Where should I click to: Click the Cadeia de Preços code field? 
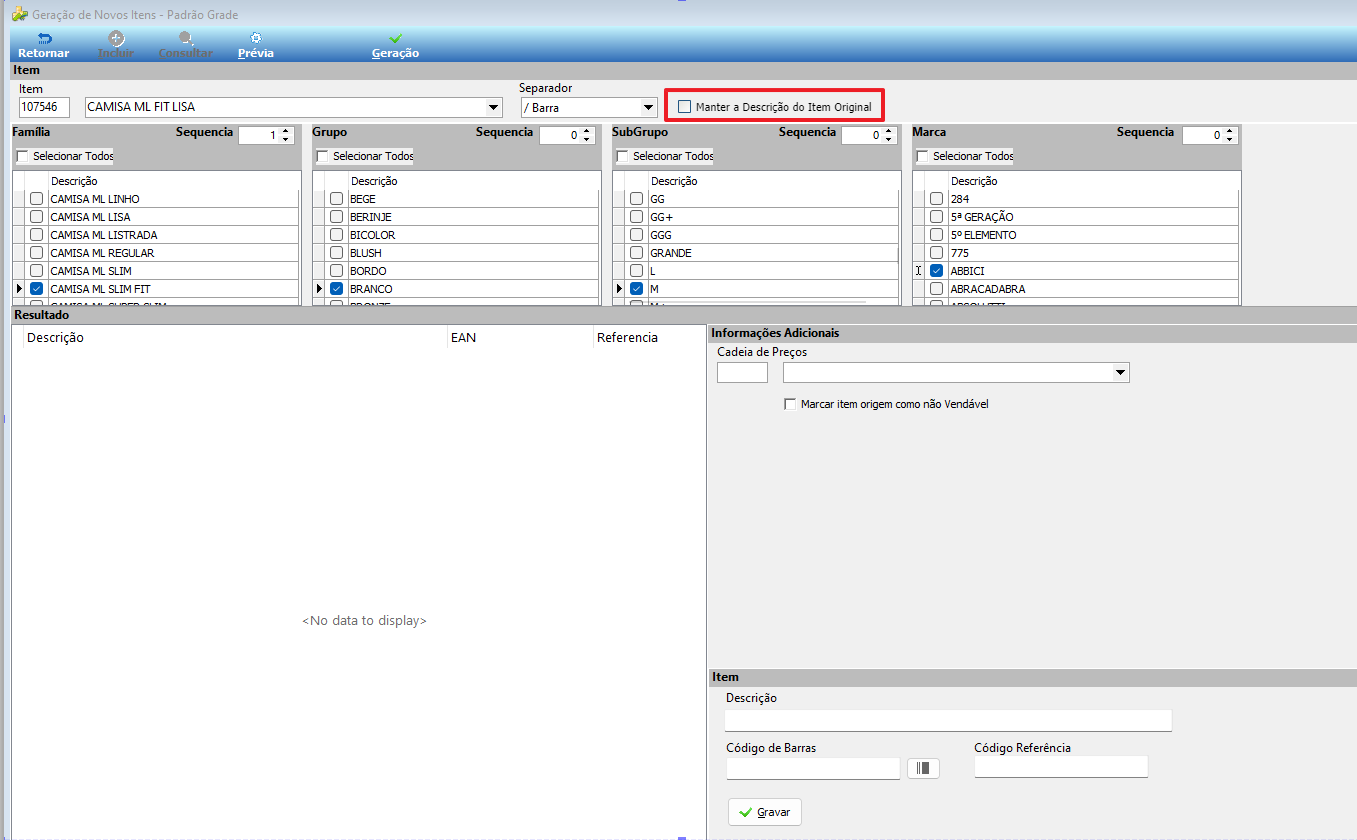(x=742, y=373)
